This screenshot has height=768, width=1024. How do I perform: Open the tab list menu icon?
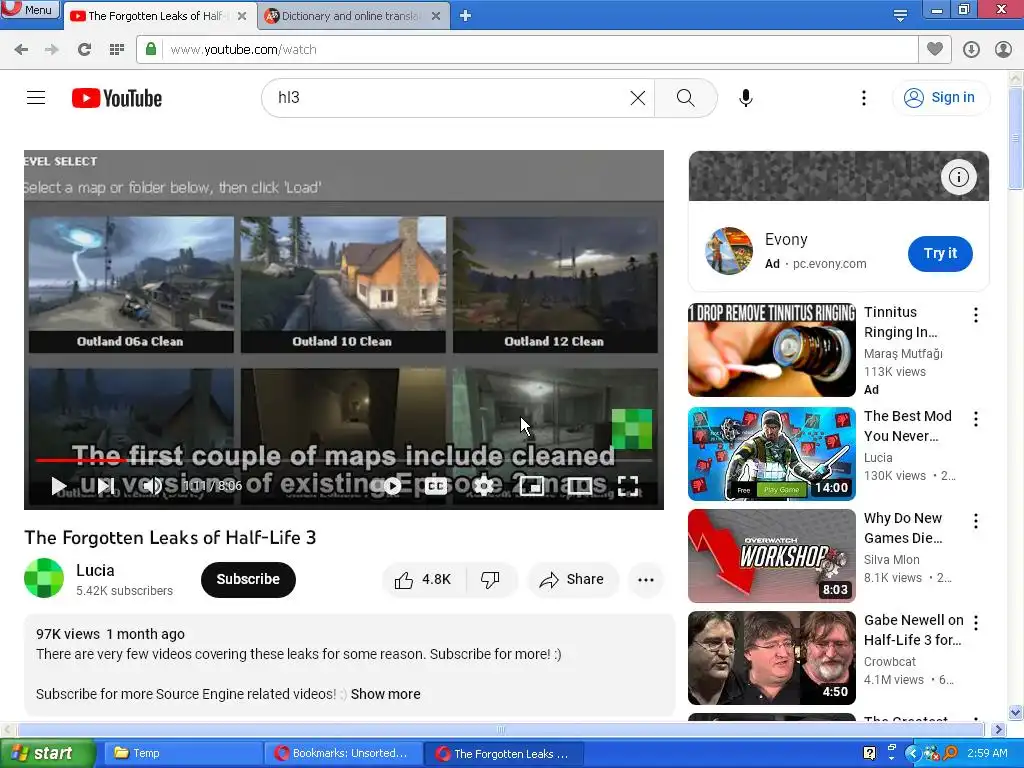pos(900,16)
